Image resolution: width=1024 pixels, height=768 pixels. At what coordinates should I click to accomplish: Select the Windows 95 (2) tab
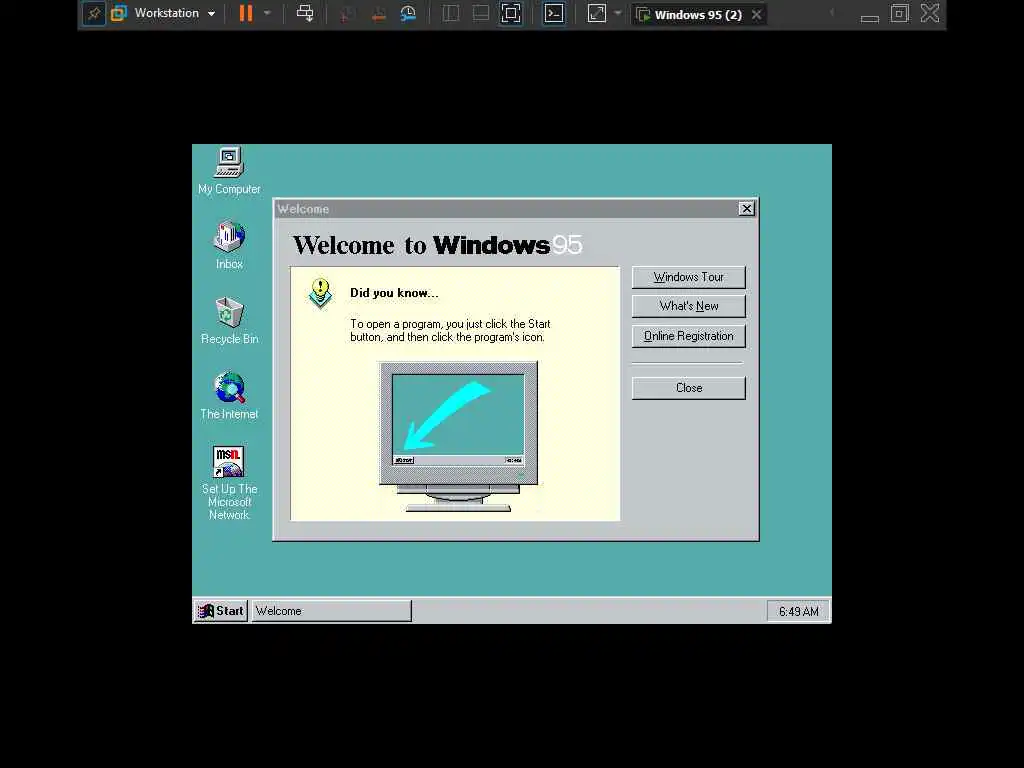coord(697,14)
